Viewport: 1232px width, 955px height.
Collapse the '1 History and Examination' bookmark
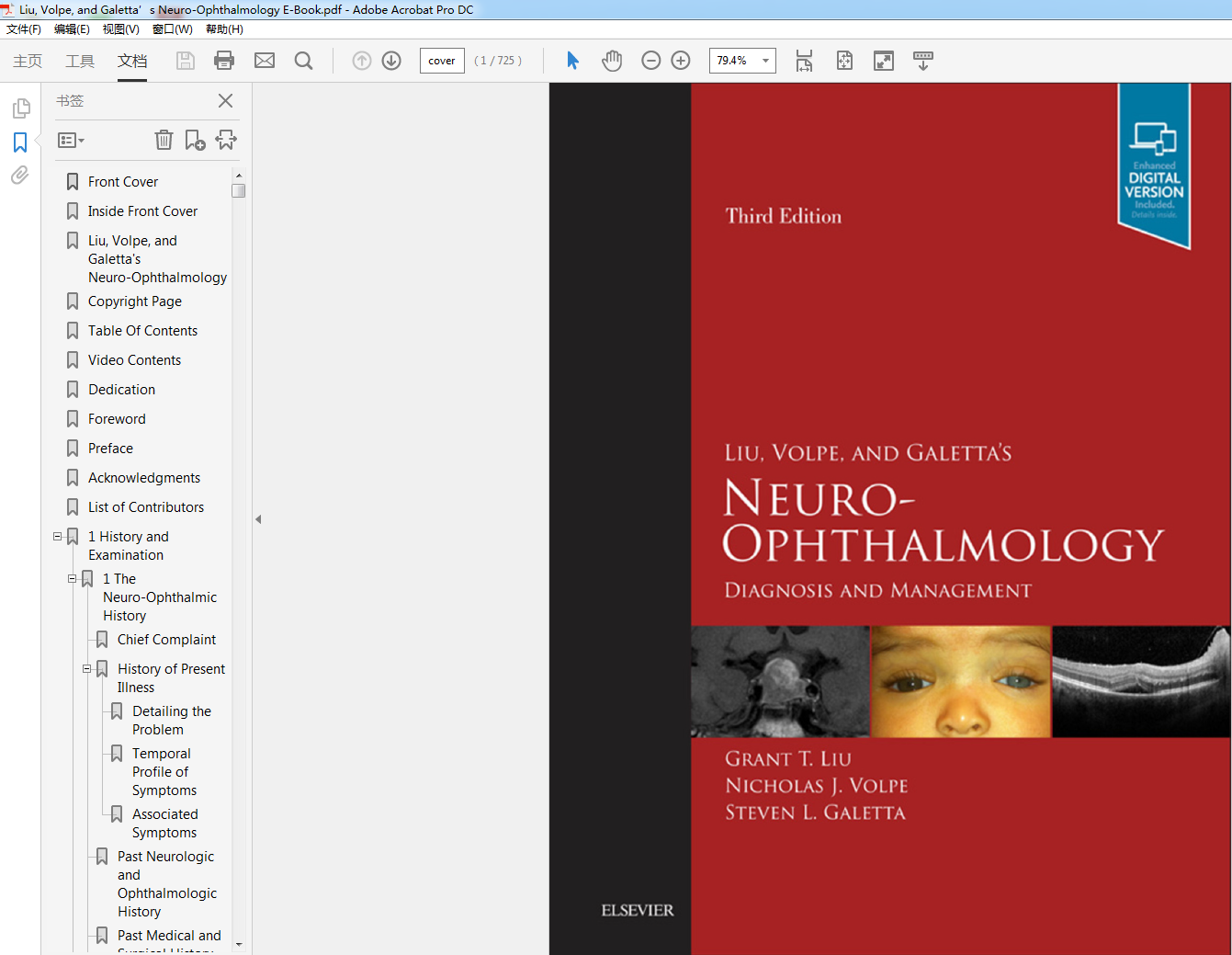pos(57,537)
